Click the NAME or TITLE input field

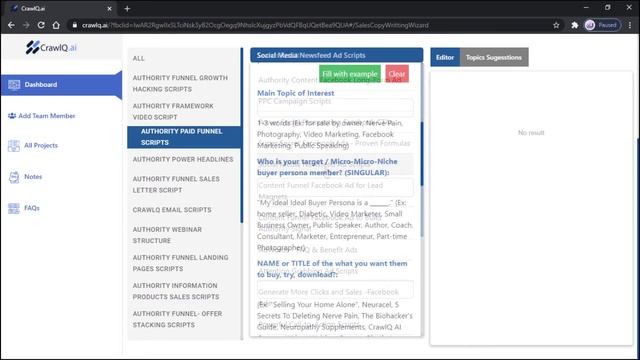(x=335, y=289)
